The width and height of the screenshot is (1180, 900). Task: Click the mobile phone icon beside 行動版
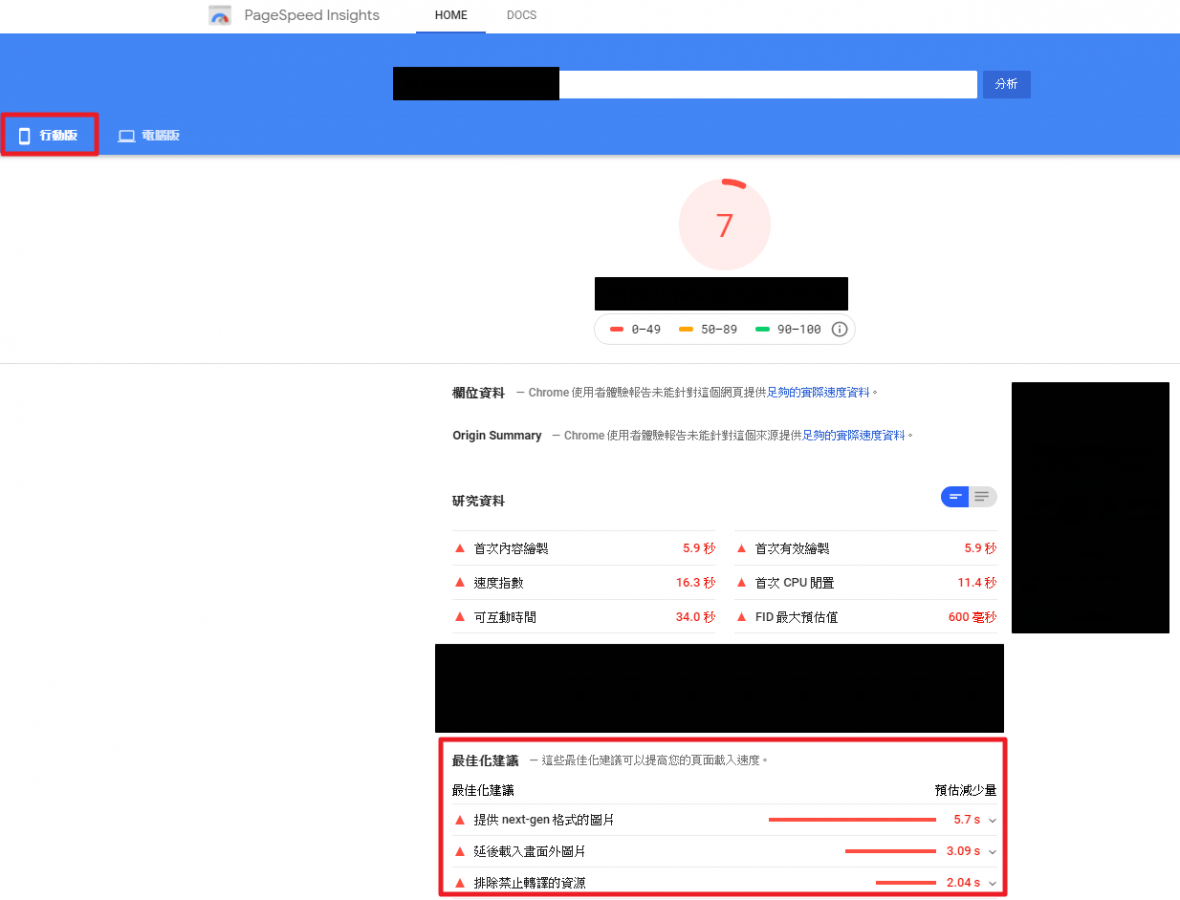(24, 135)
